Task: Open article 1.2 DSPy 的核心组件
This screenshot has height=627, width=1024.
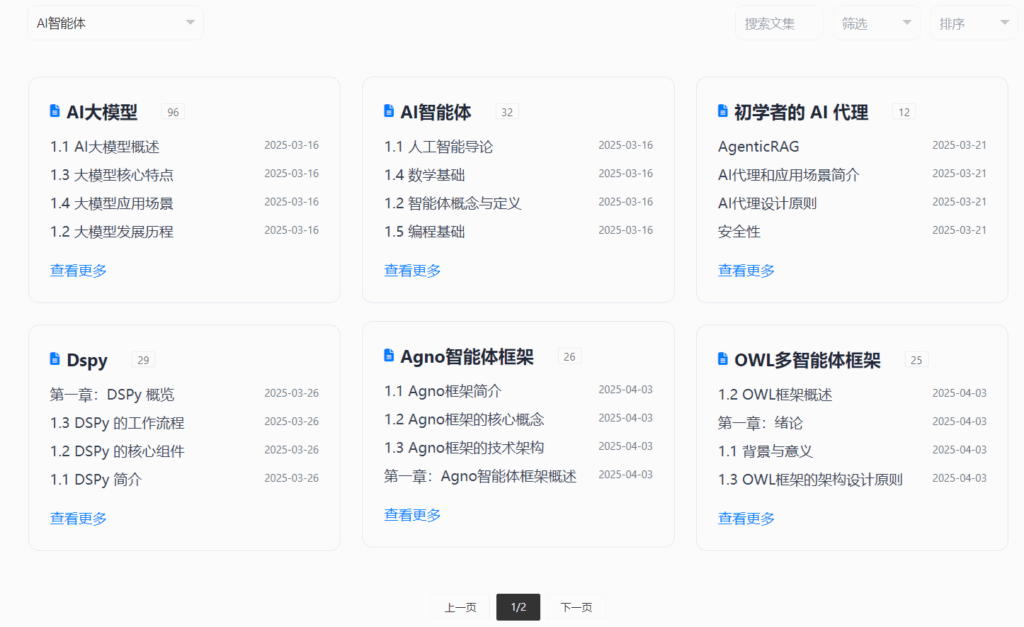Action: pyautogui.click(x=117, y=451)
